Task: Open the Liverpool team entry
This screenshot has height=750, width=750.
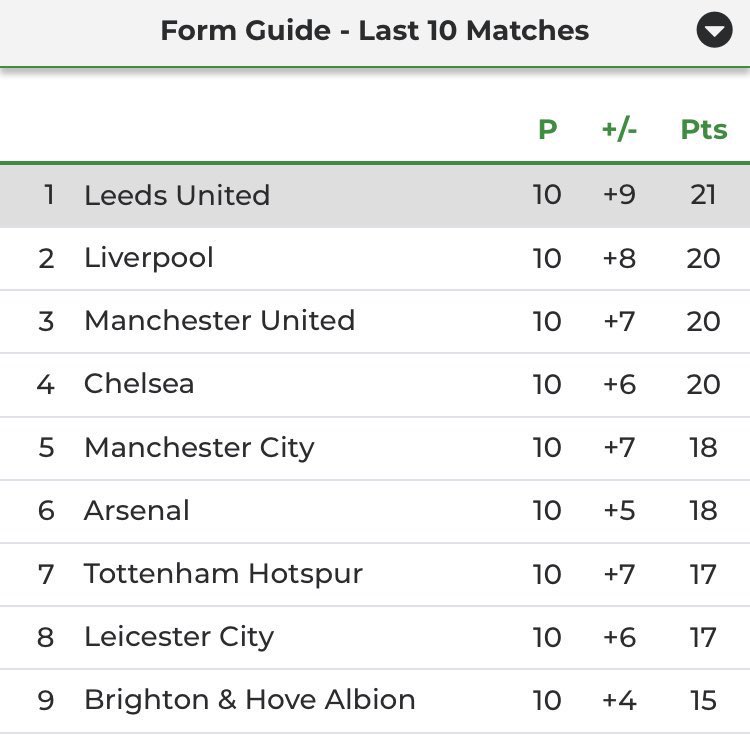Action: coord(149,258)
